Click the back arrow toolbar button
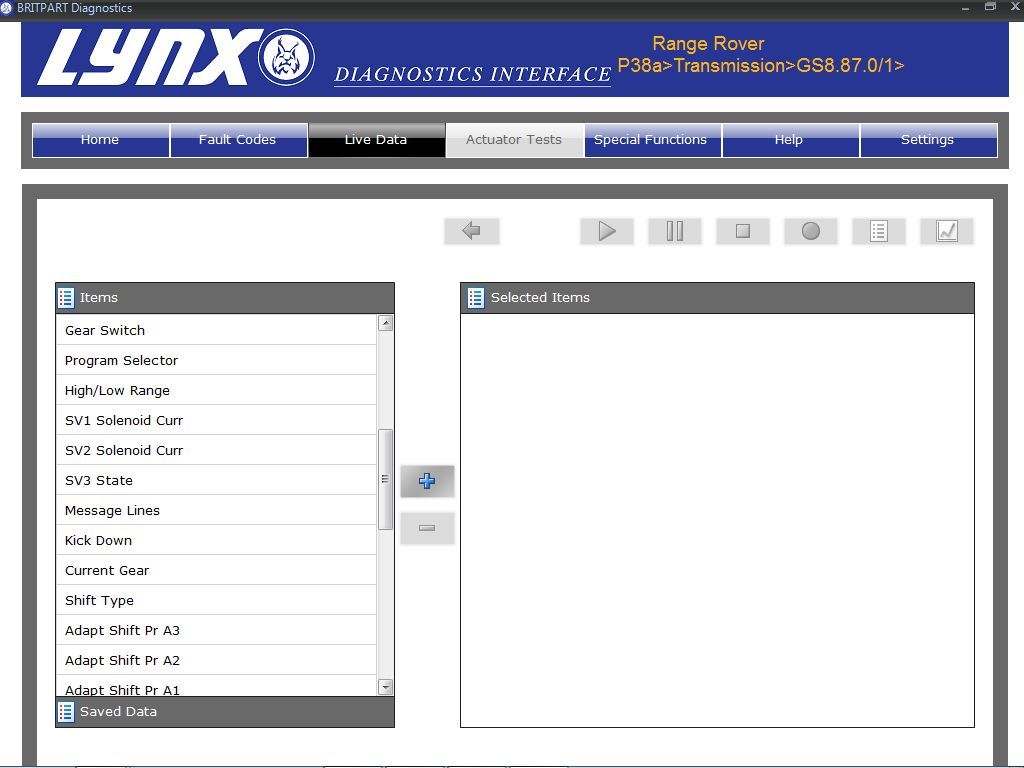 [x=472, y=231]
